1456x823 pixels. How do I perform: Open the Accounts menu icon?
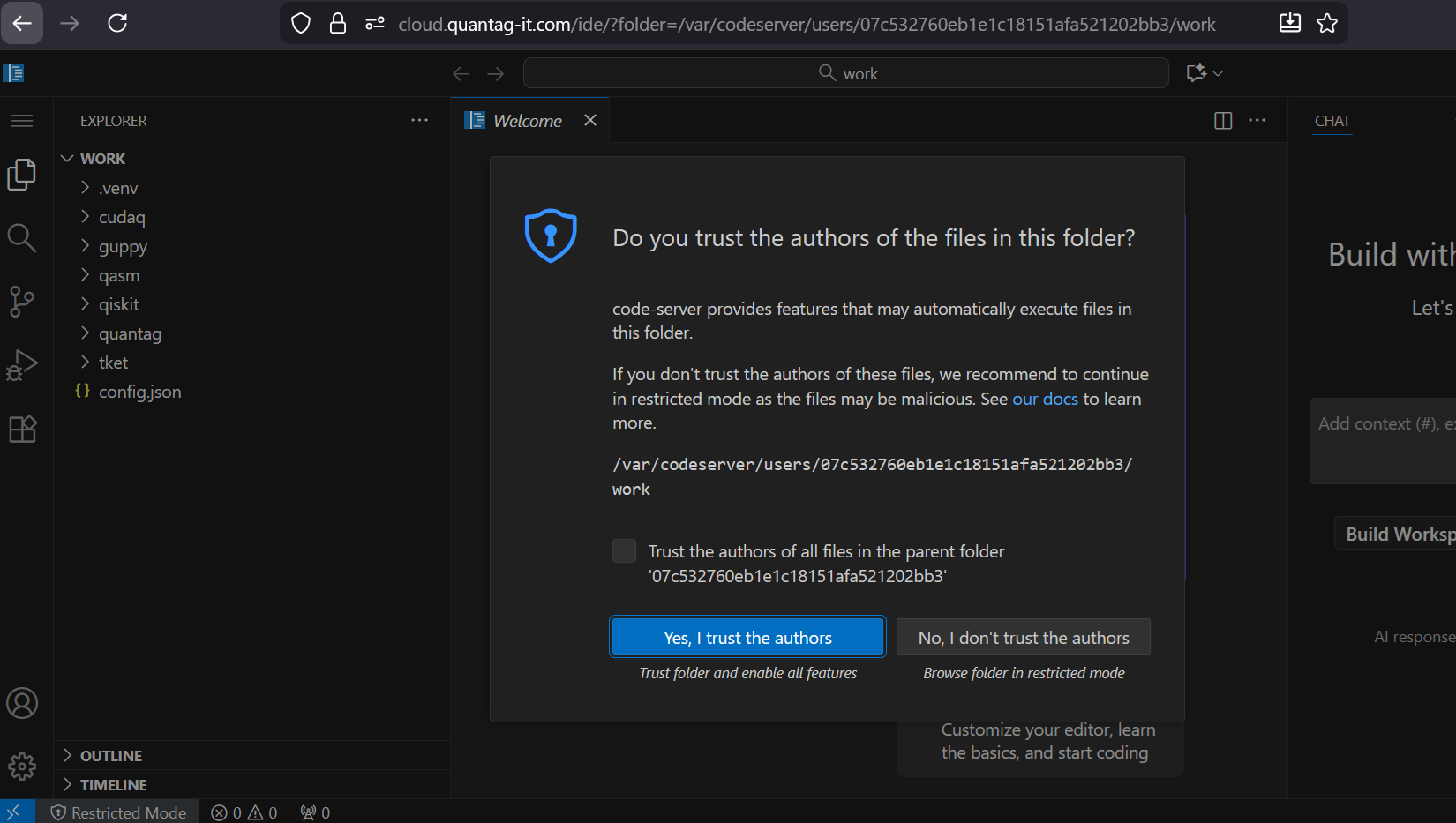pyautogui.click(x=21, y=703)
